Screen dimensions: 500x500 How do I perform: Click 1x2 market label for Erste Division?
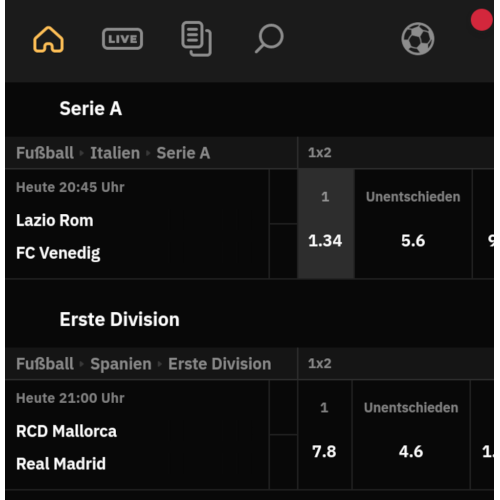point(320,363)
